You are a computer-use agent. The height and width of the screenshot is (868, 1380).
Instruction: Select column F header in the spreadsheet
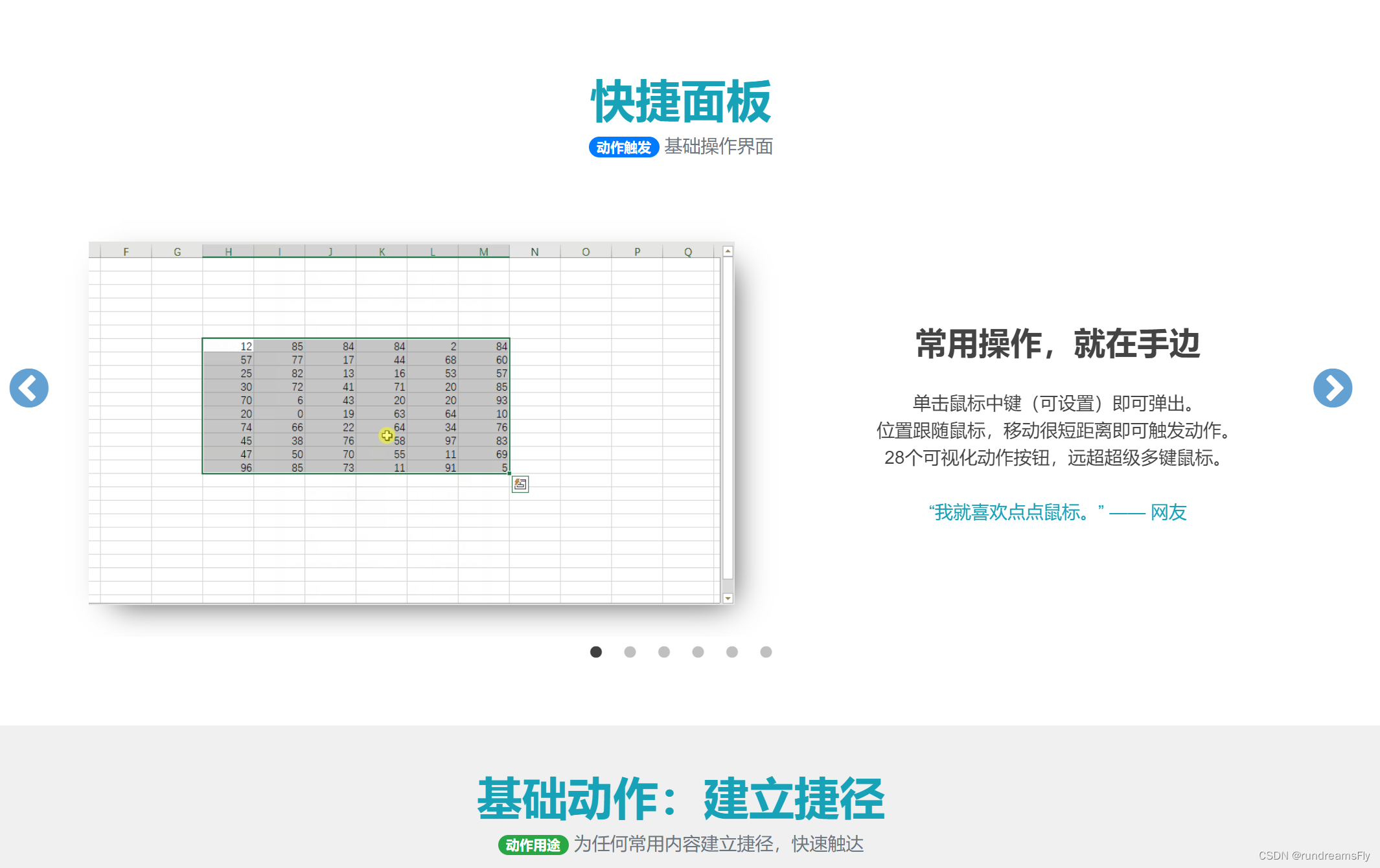coord(126,251)
